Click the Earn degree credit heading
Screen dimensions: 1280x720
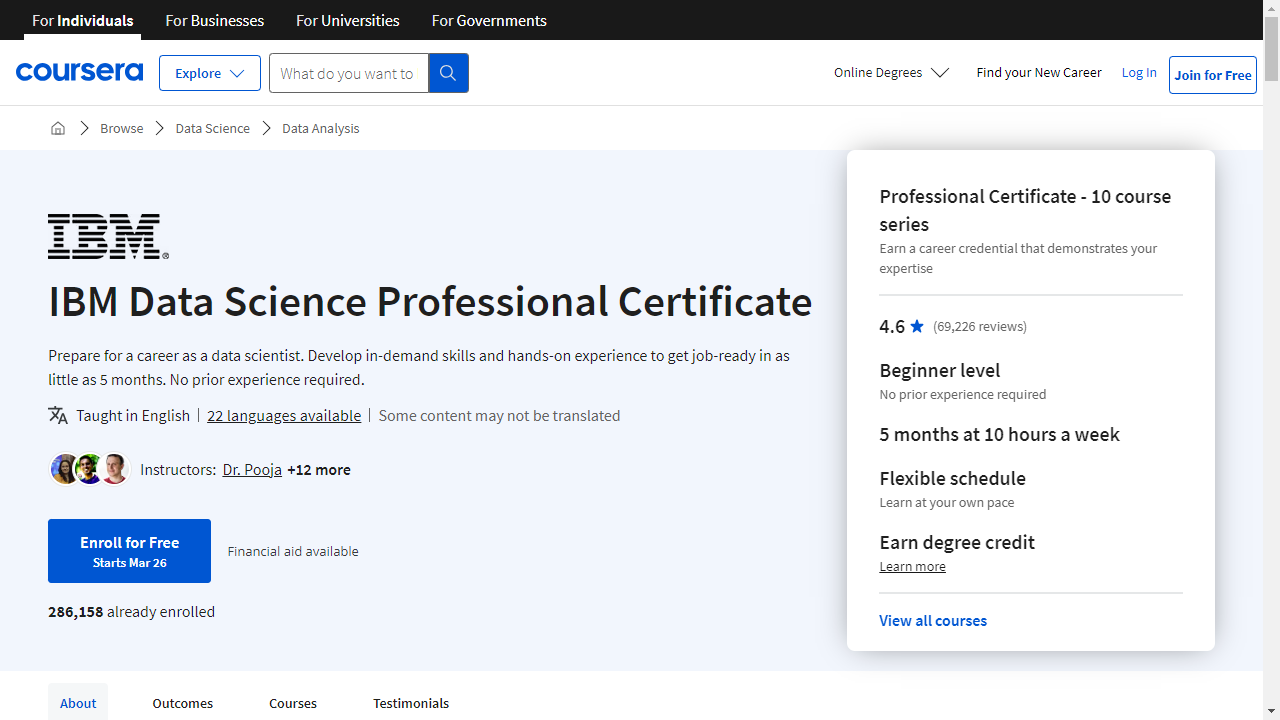[x=957, y=542]
